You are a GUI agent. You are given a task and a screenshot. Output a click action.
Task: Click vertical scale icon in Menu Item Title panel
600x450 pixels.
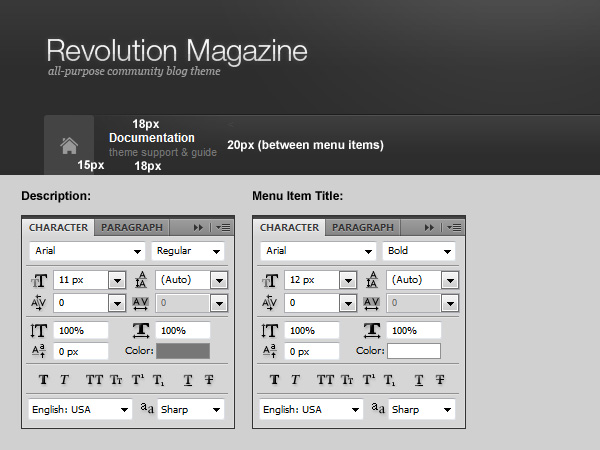[x=270, y=330]
